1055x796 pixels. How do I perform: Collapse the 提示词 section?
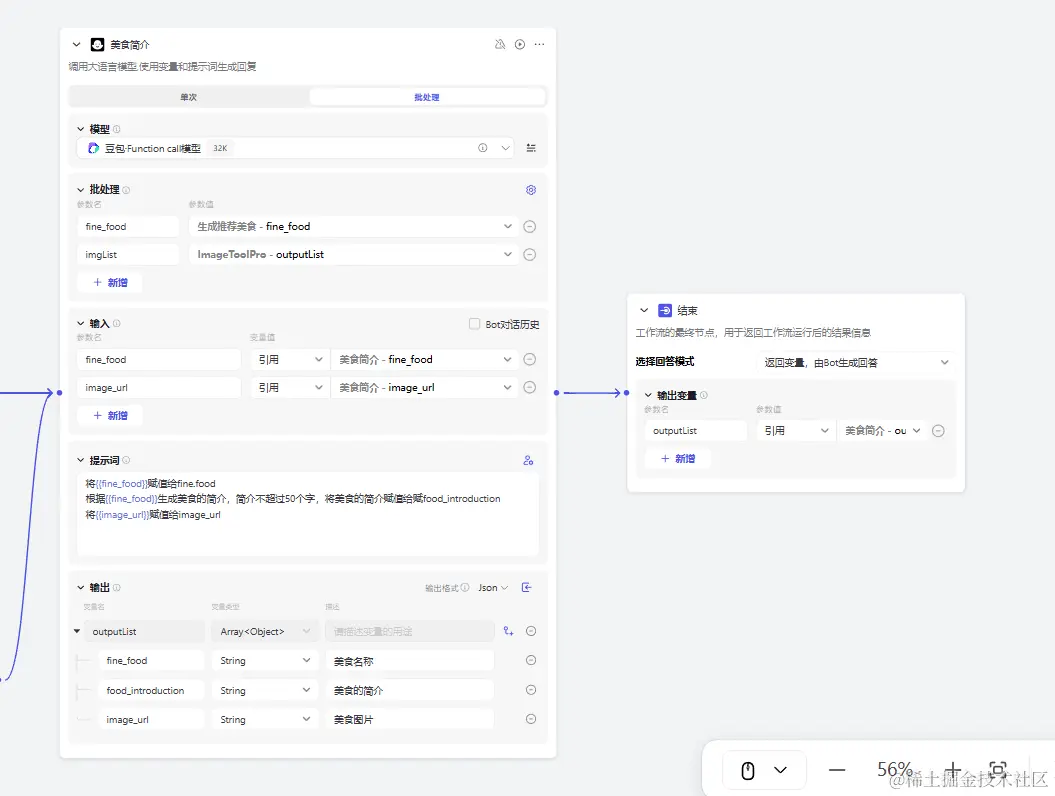point(81,460)
